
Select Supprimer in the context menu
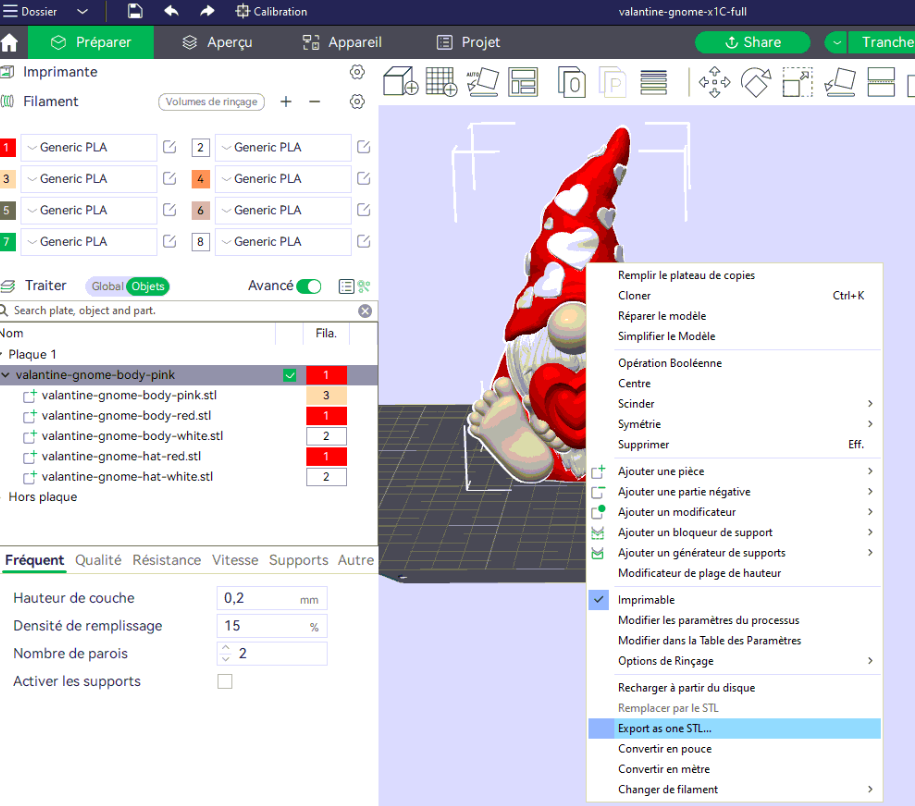[735, 444]
